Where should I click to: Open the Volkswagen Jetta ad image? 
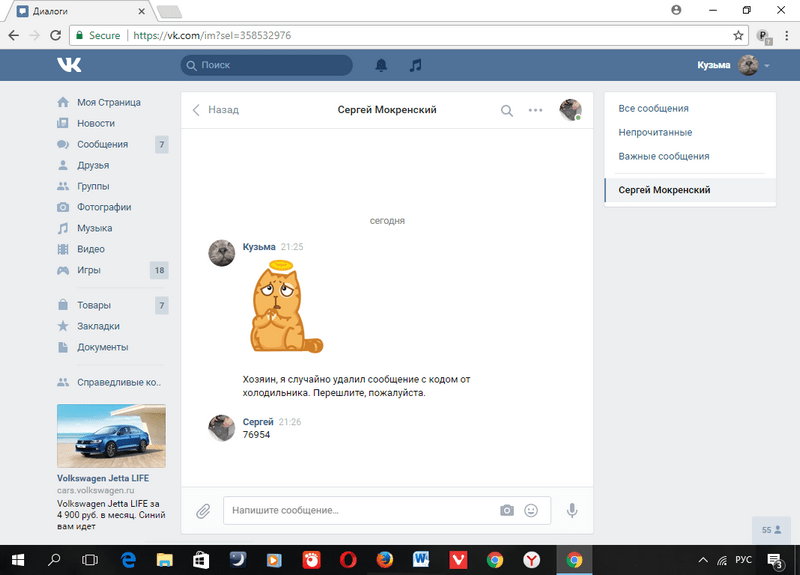pos(111,436)
